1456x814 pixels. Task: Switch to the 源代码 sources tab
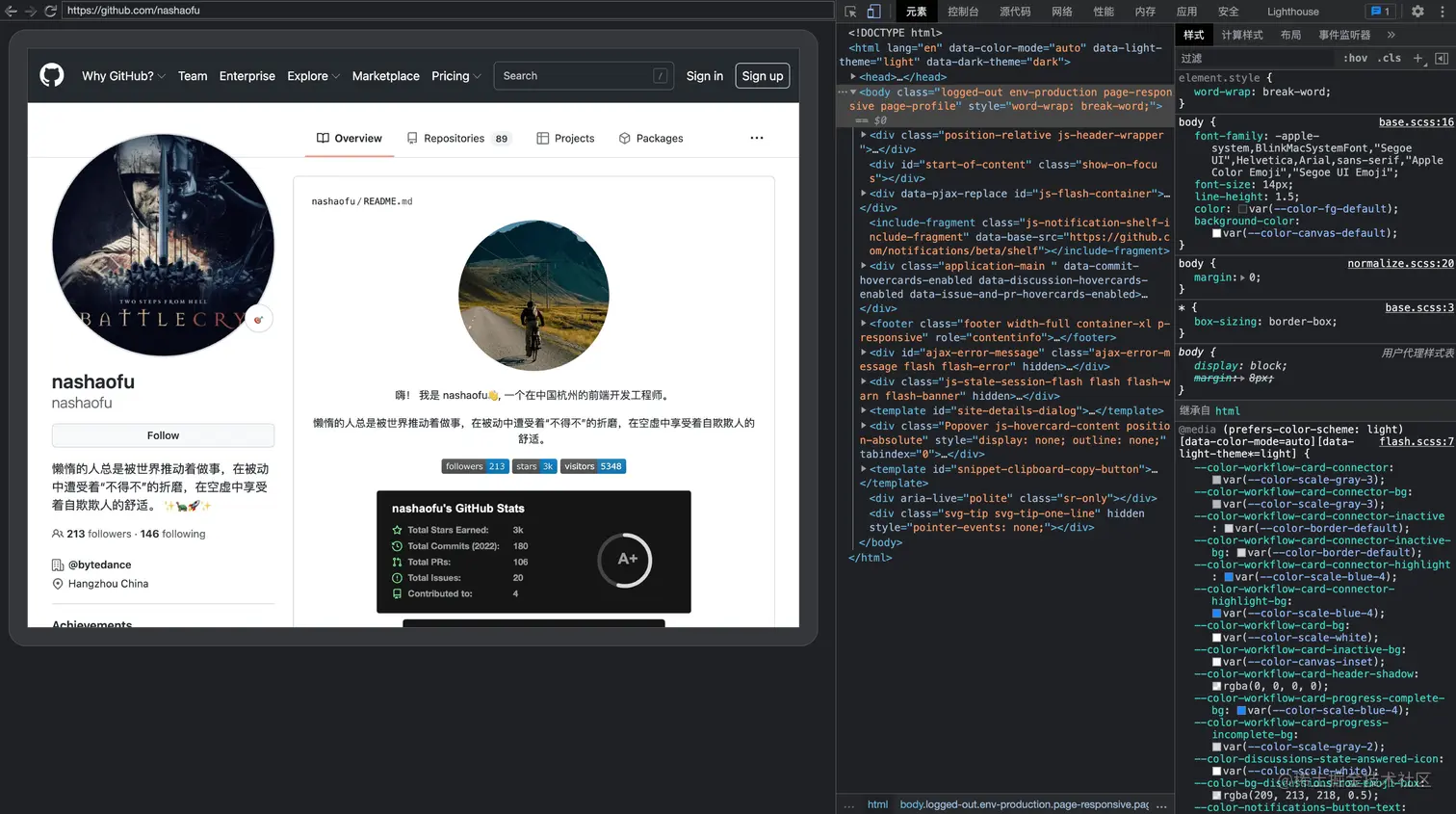[x=1015, y=12]
